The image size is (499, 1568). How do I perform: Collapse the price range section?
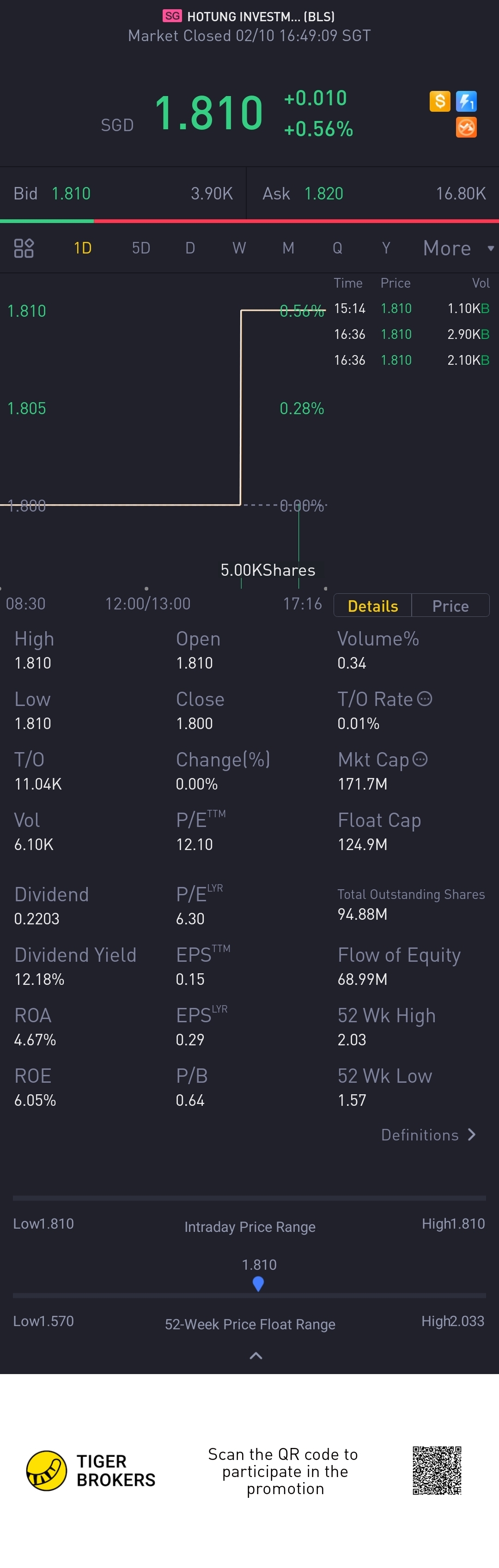(x=256, y=1356)
